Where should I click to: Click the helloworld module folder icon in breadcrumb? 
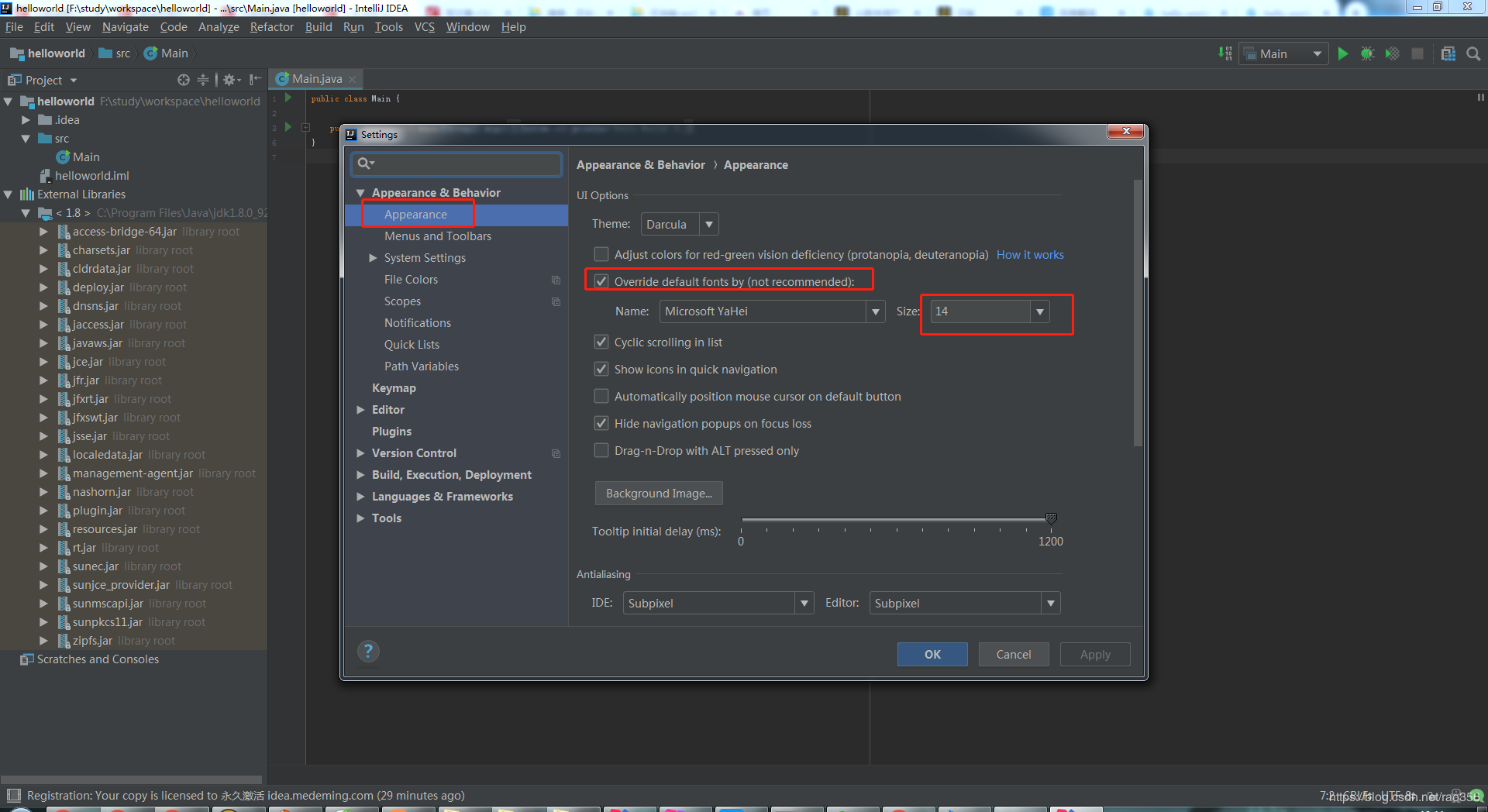click(17, 53)
